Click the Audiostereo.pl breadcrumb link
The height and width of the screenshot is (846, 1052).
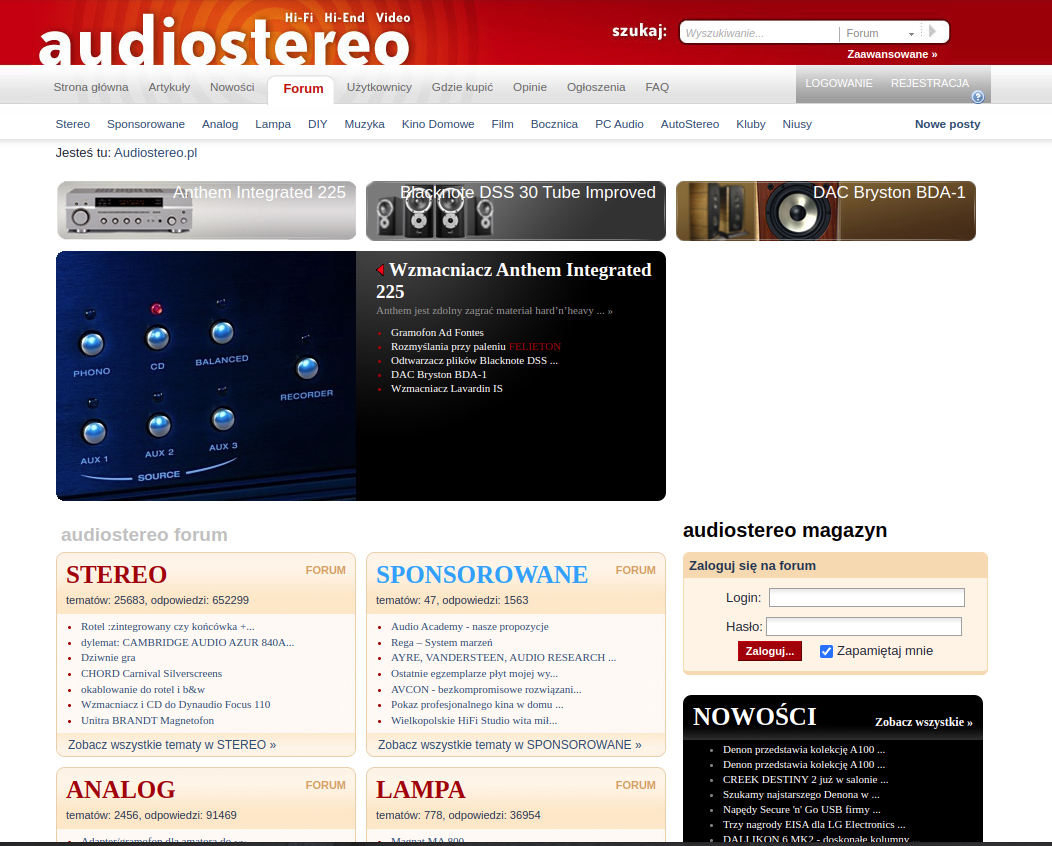pyautogui.click(x=156, y=153)
